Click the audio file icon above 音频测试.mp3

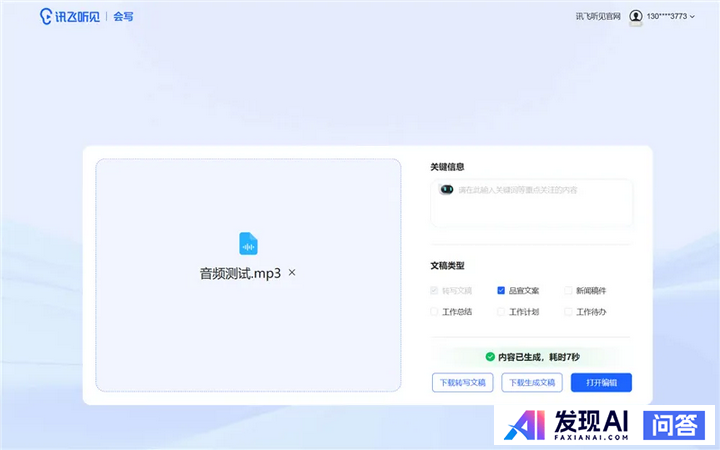(x=248, y=243)
